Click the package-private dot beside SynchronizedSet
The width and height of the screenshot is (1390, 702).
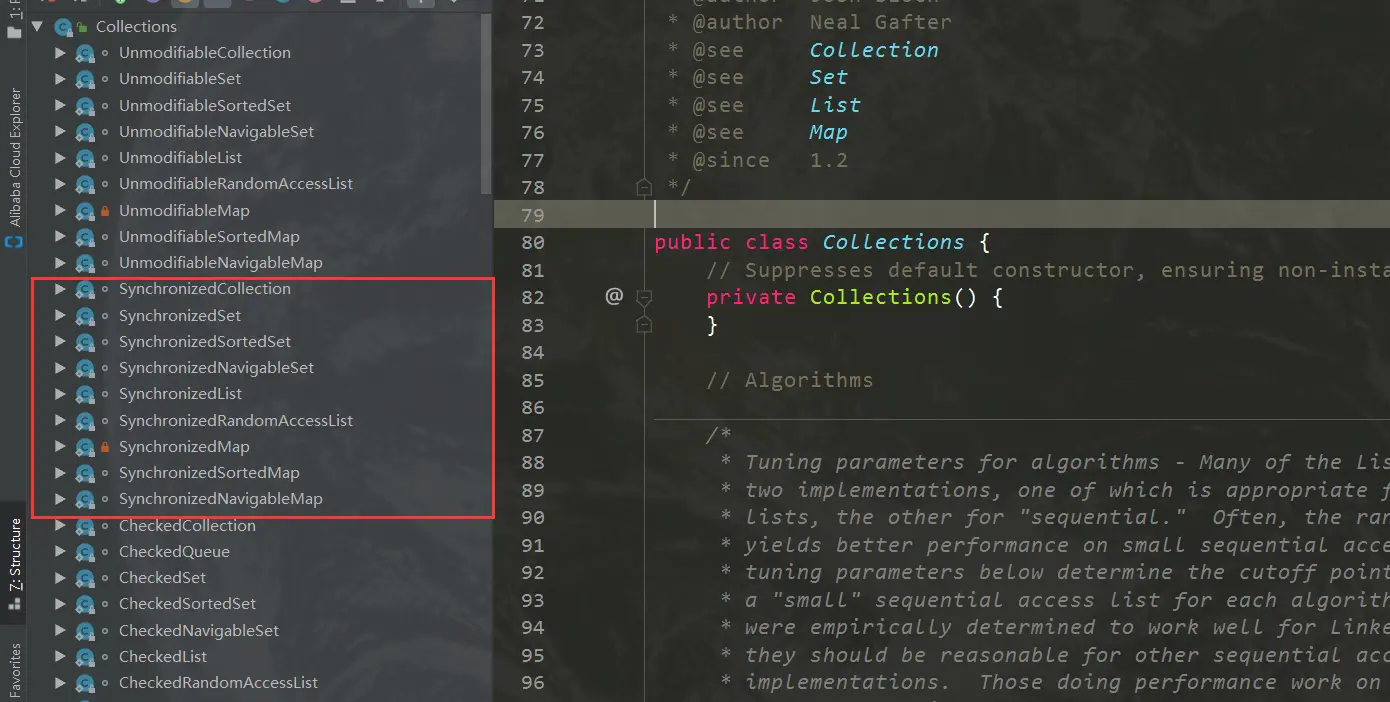[x=105, y=316]
